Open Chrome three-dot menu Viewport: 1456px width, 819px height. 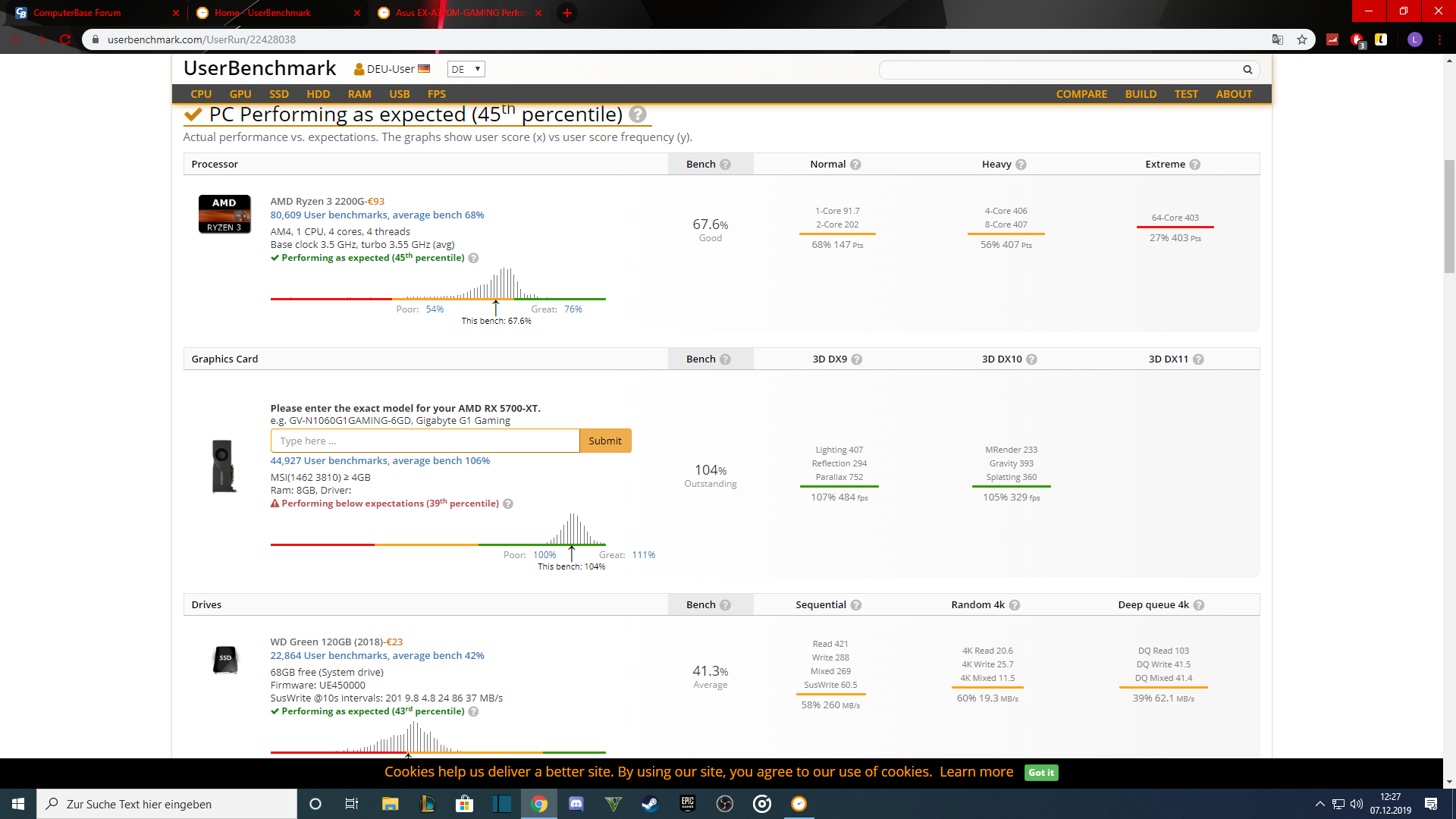tap(1439, 39)
